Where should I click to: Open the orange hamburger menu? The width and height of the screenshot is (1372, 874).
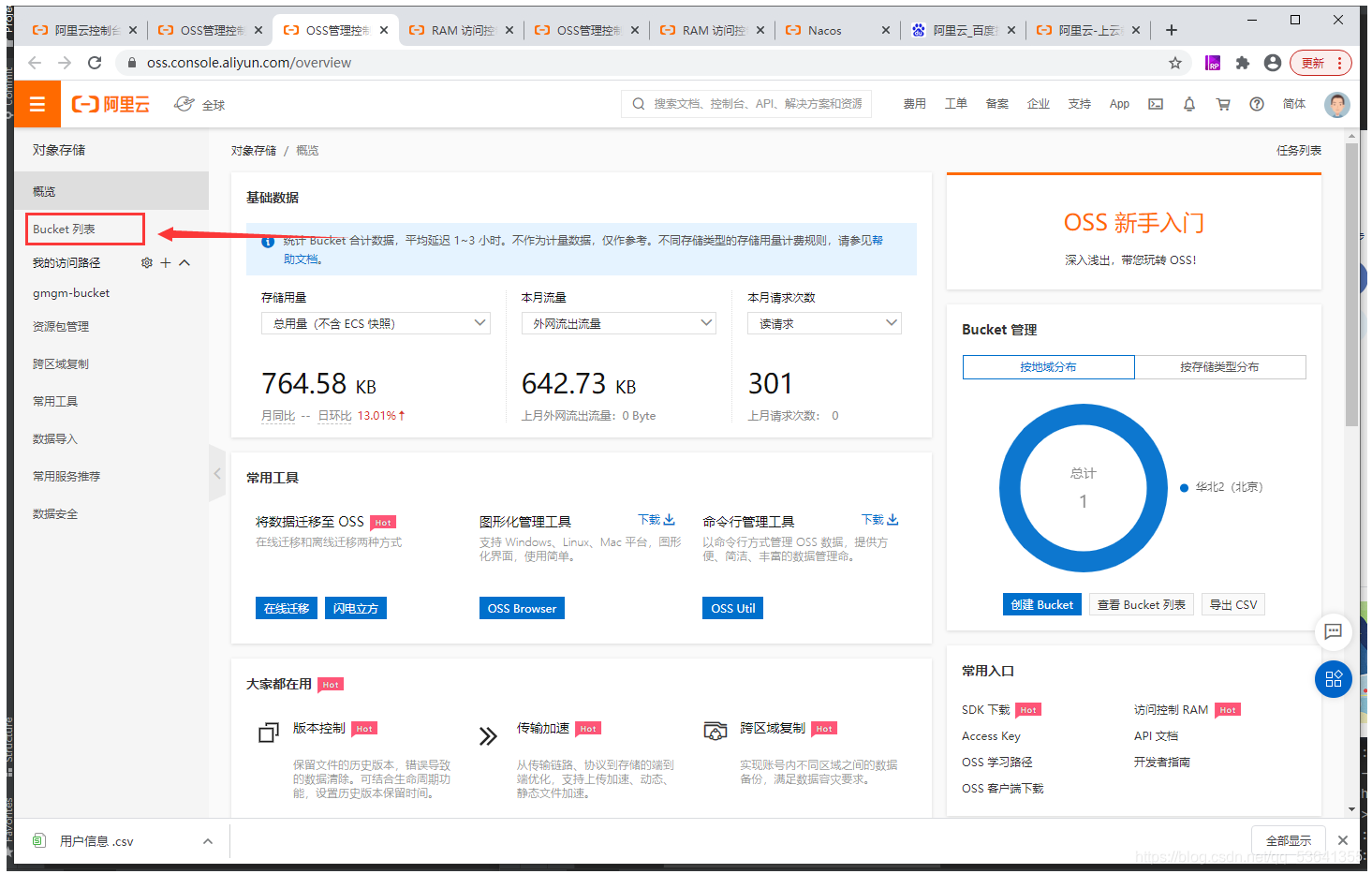click(x=37, y=104)
